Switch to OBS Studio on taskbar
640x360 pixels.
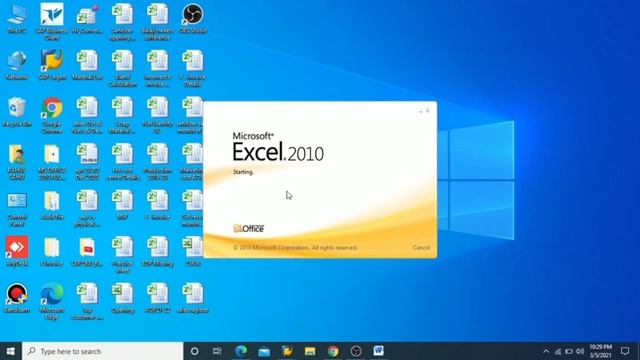356,351
